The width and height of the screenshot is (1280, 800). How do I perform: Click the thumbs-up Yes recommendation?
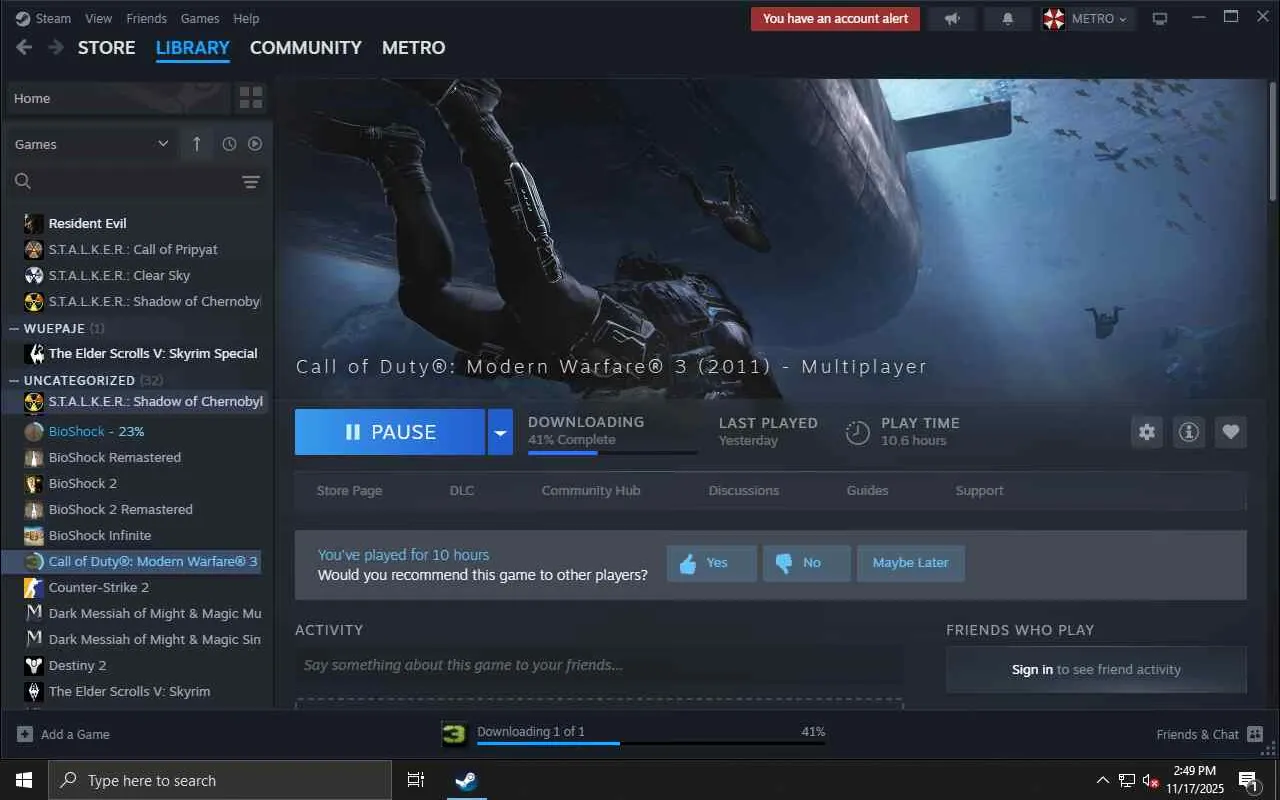click(x=712, y=563)
